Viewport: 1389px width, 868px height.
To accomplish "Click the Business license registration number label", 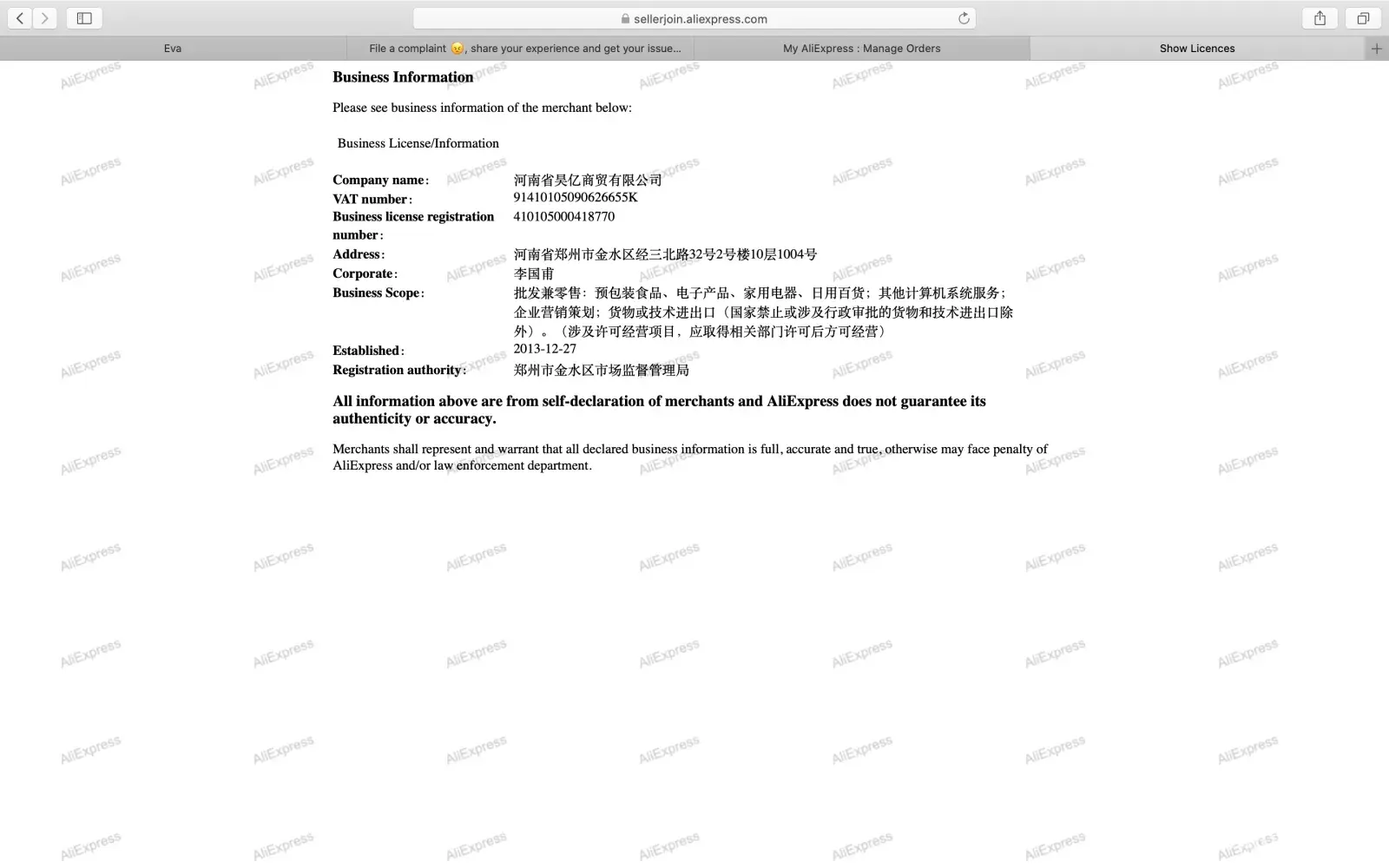I will [x=413, y=226].
